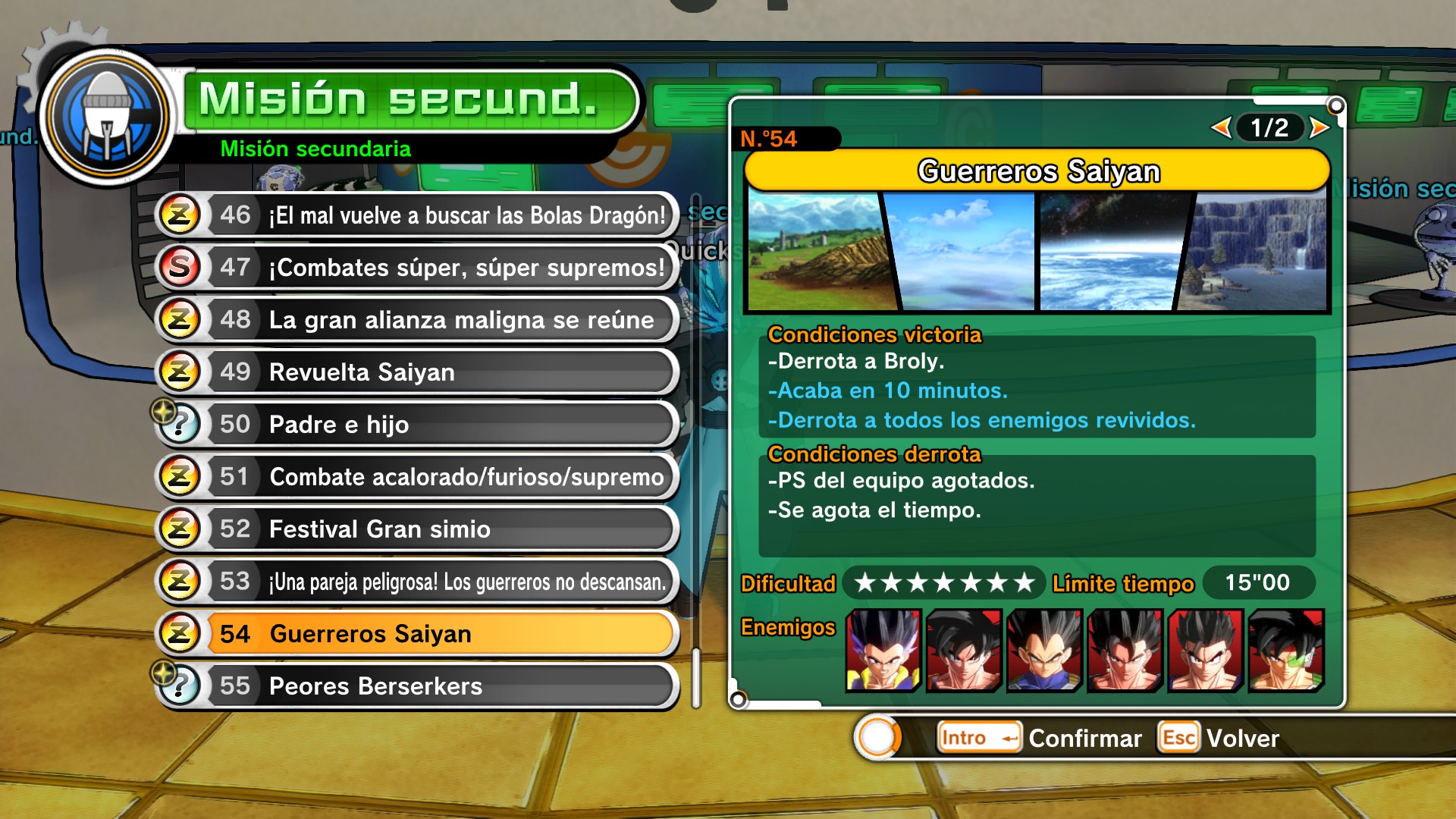This screenshot has height=819, width=1456.
Task: Click the seven-star Dificultad rating
Action: point(944,582)
